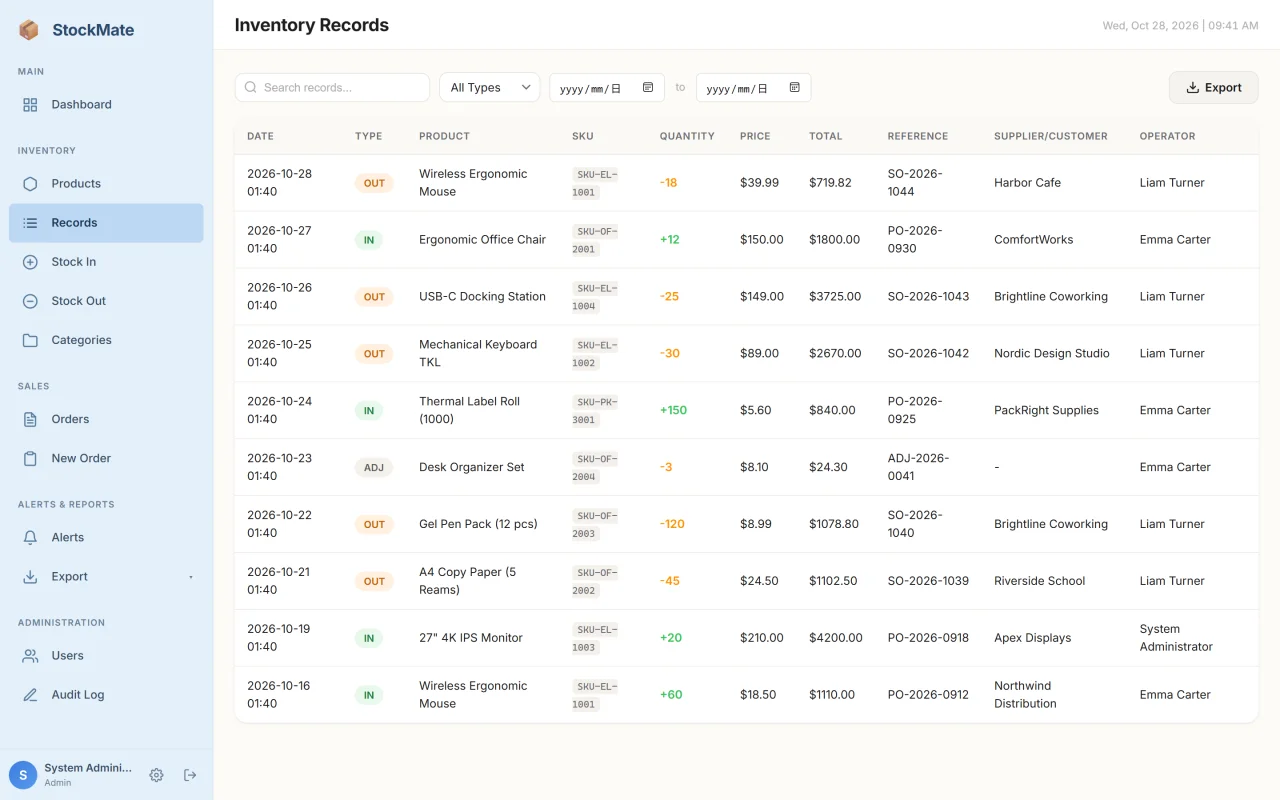The height and width of the screenshot is (800, 1280).
Task: Click the New Order clipboard icon
Action: [x=30, y=458]
